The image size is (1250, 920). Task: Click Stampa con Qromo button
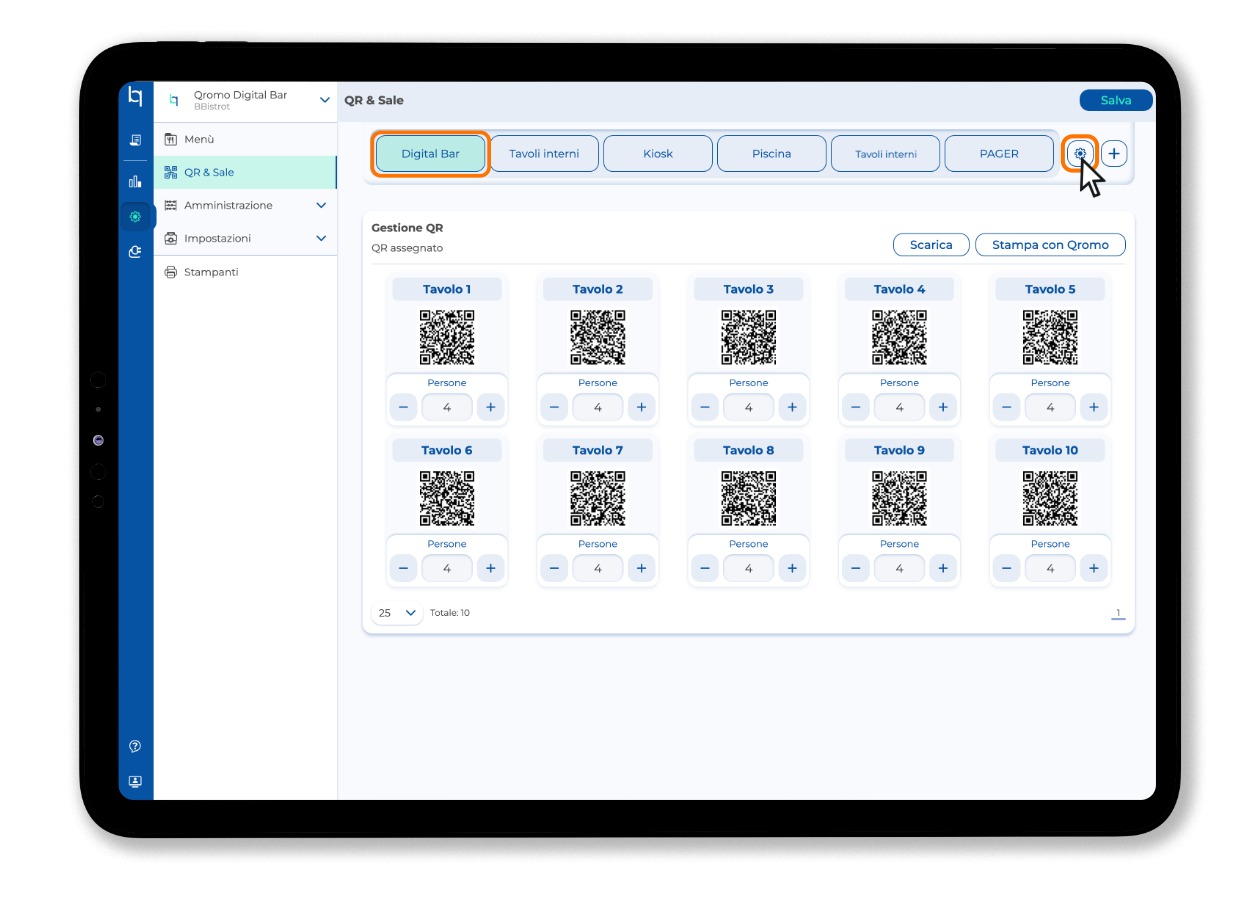click(1050, 245)
